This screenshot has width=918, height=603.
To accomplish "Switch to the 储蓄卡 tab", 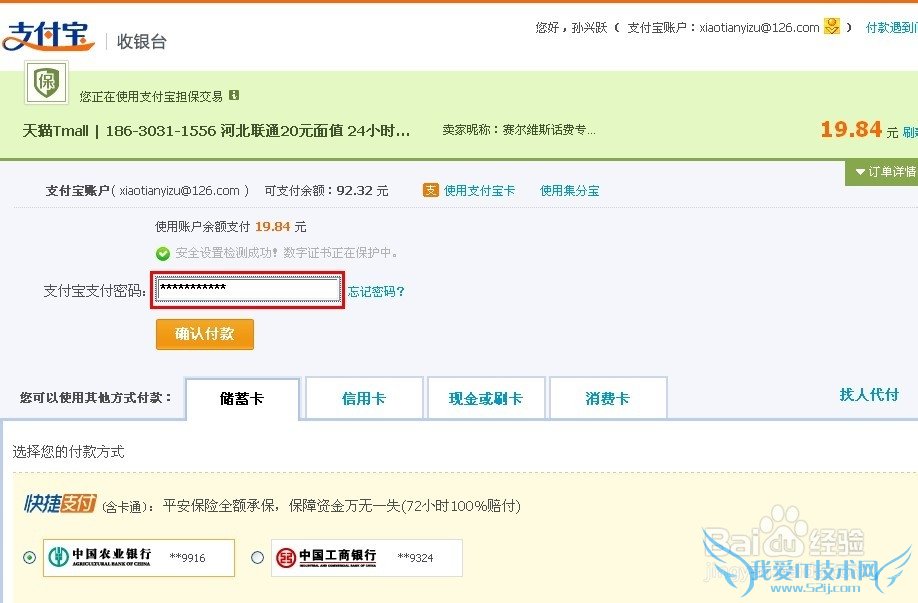I will pyautogui.click(x=242, y=399).
